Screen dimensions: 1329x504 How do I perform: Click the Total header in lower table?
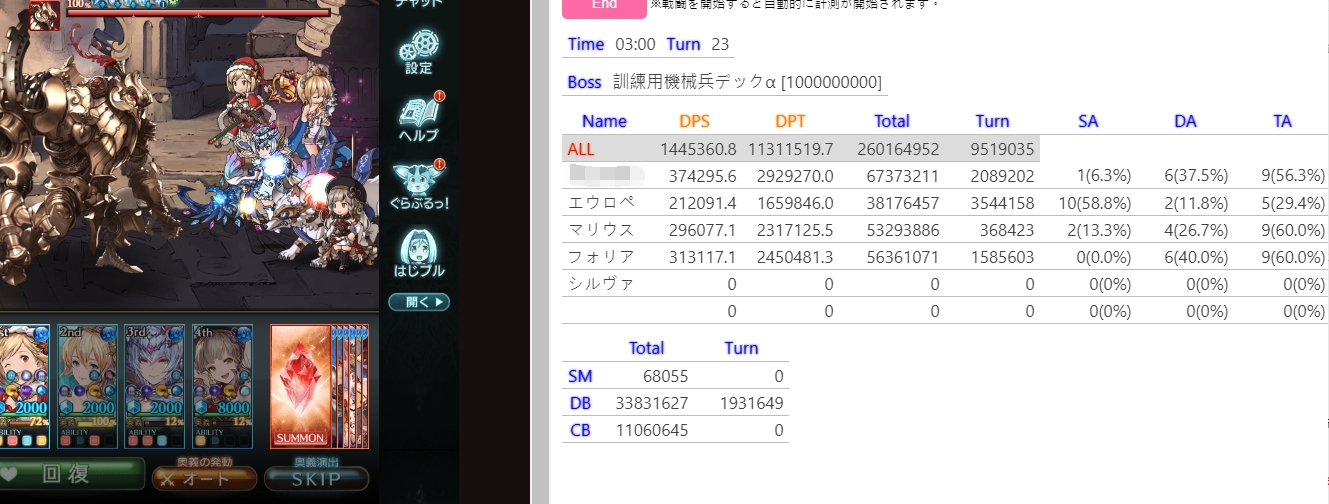646,348
